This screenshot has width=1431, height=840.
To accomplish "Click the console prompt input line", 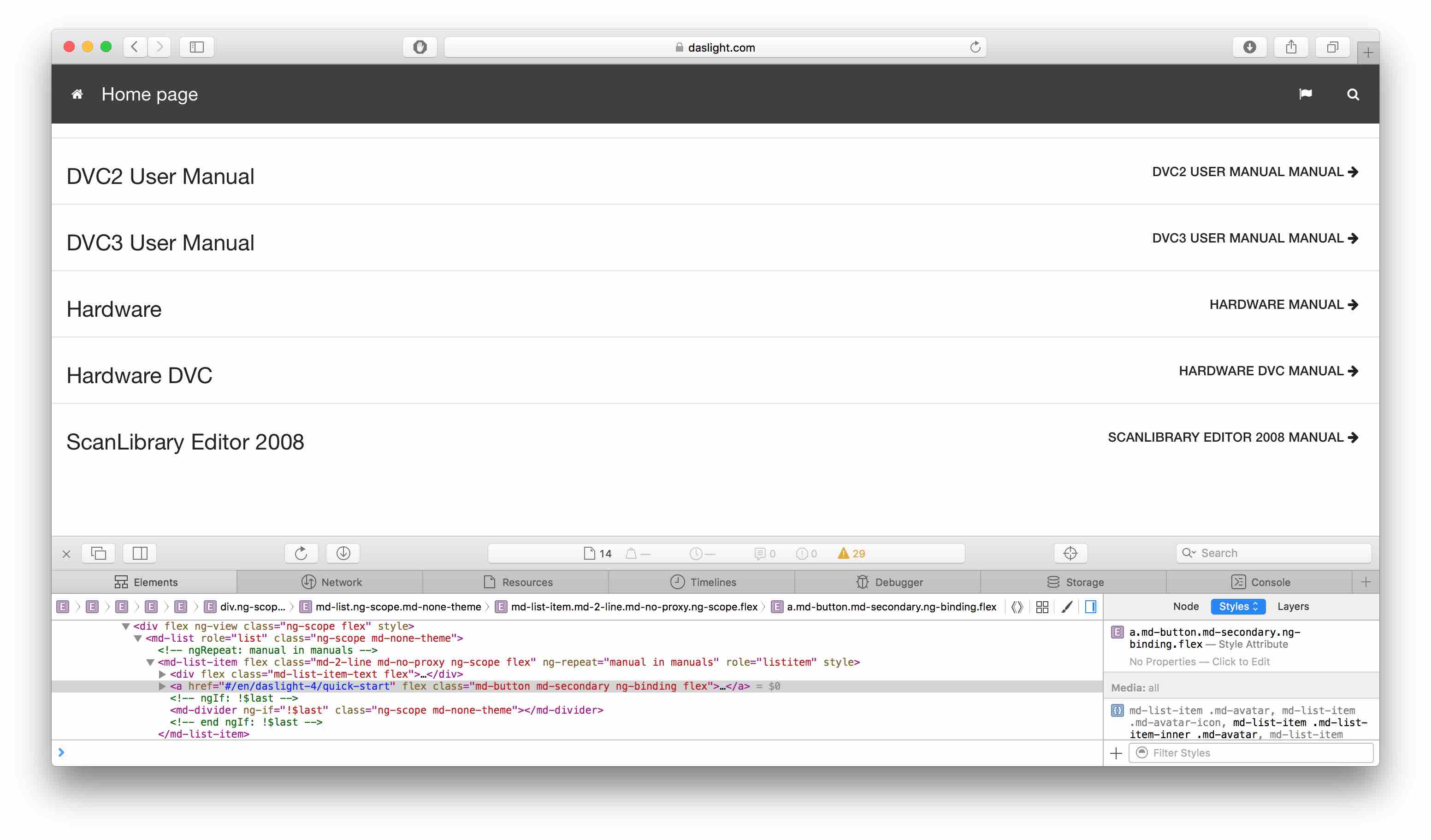I will (577, 753).
